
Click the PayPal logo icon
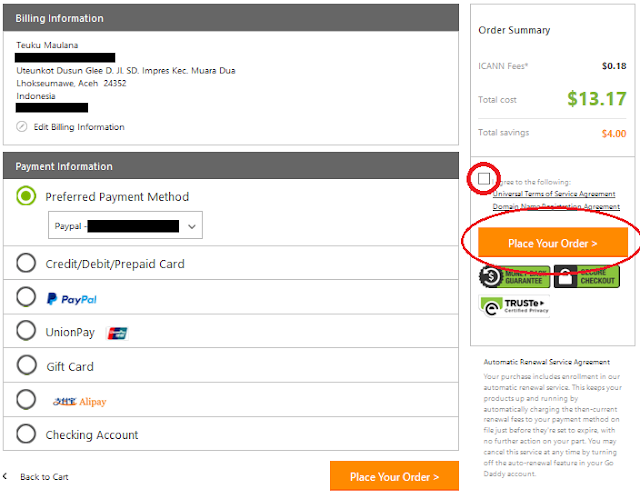coord(71,298)
